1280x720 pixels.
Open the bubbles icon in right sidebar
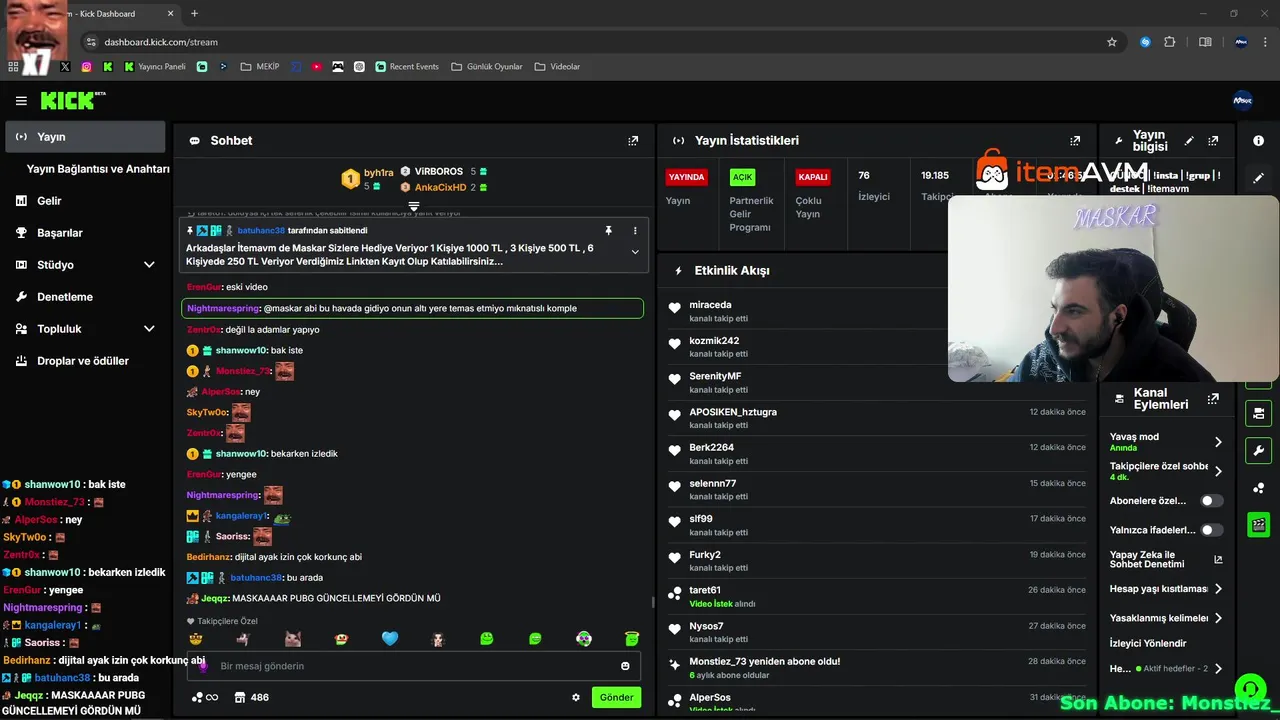coord(1259,487)
